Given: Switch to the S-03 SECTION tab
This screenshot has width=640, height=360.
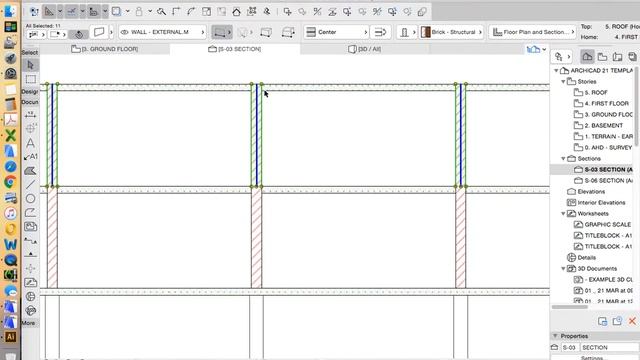Looking at the screenshot, I should tap(235, 49).
